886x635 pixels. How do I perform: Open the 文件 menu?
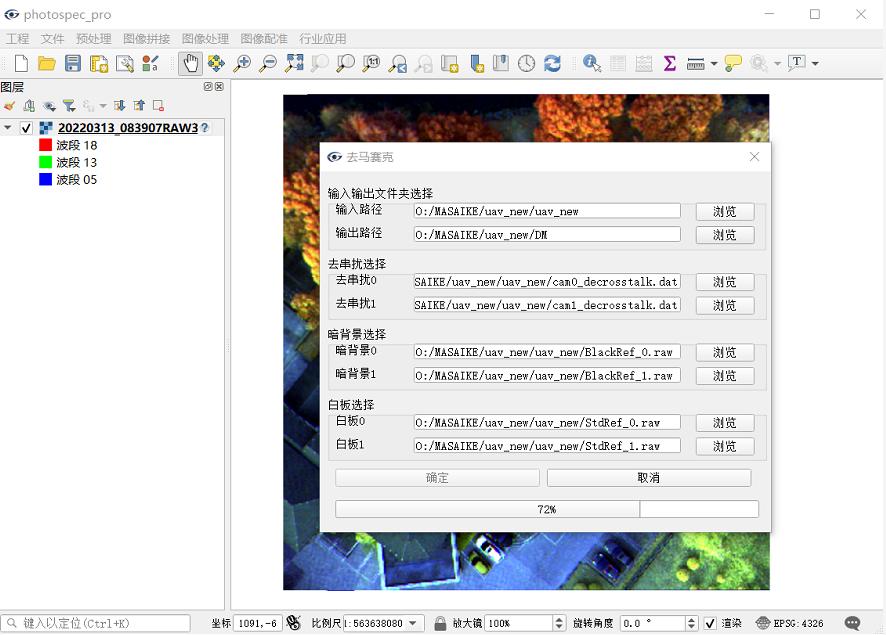[x=53, y=39]
